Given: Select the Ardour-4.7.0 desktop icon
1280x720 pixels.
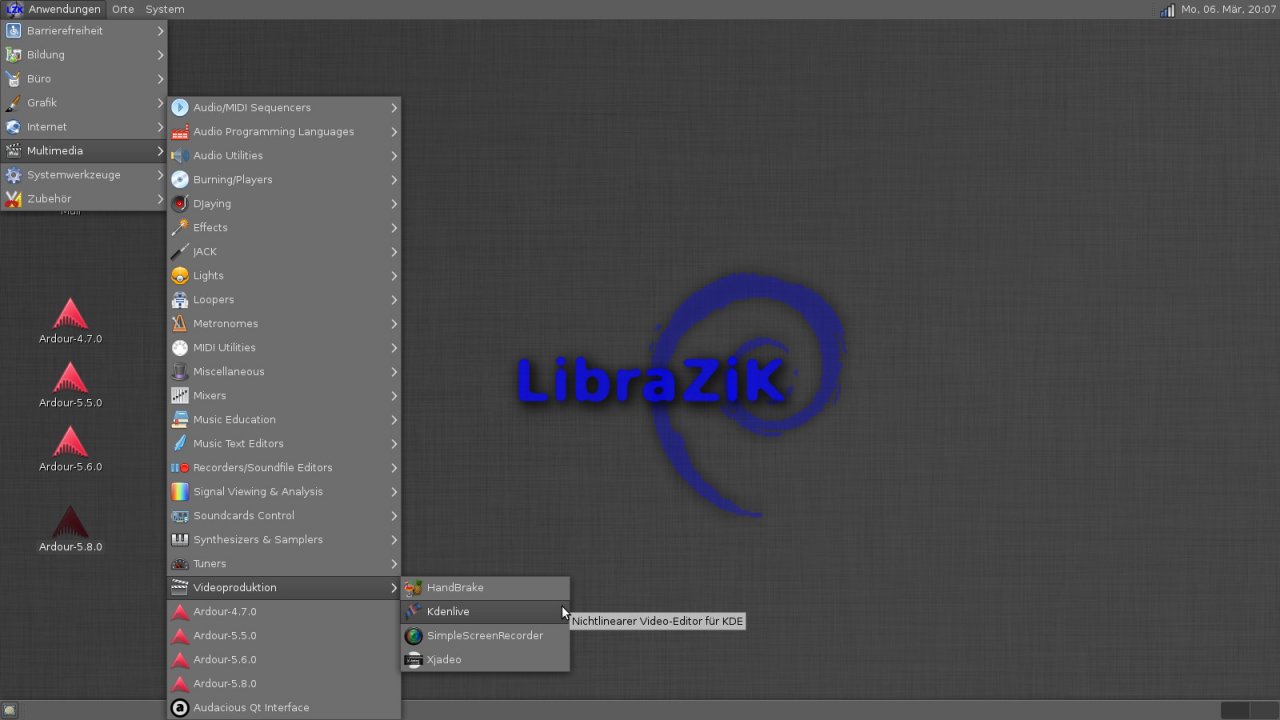Looking at the screenshot, I should click(70, 321).
